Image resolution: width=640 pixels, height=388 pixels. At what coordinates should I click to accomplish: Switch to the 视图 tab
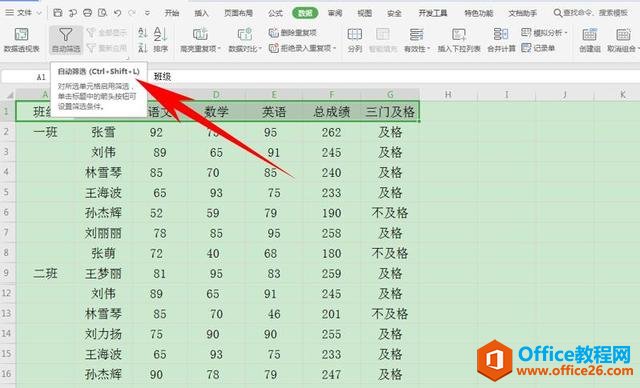pos(364,13)
